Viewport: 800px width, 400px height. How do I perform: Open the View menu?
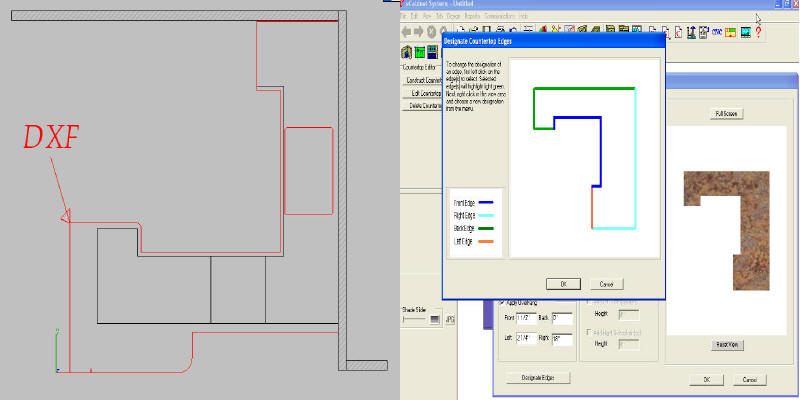point(427,16)
